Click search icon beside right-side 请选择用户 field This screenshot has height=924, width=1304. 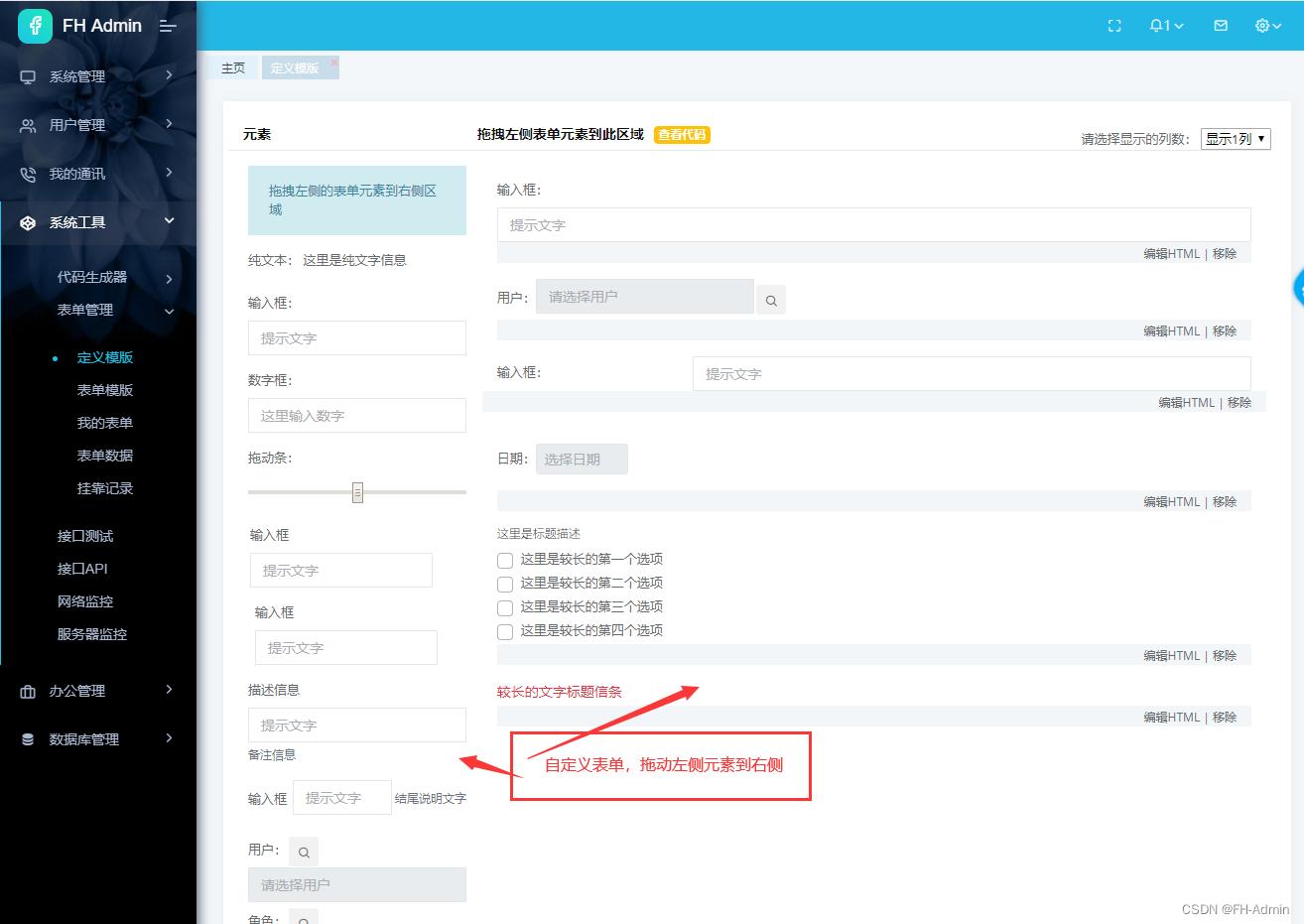click(x=771, y=300)
